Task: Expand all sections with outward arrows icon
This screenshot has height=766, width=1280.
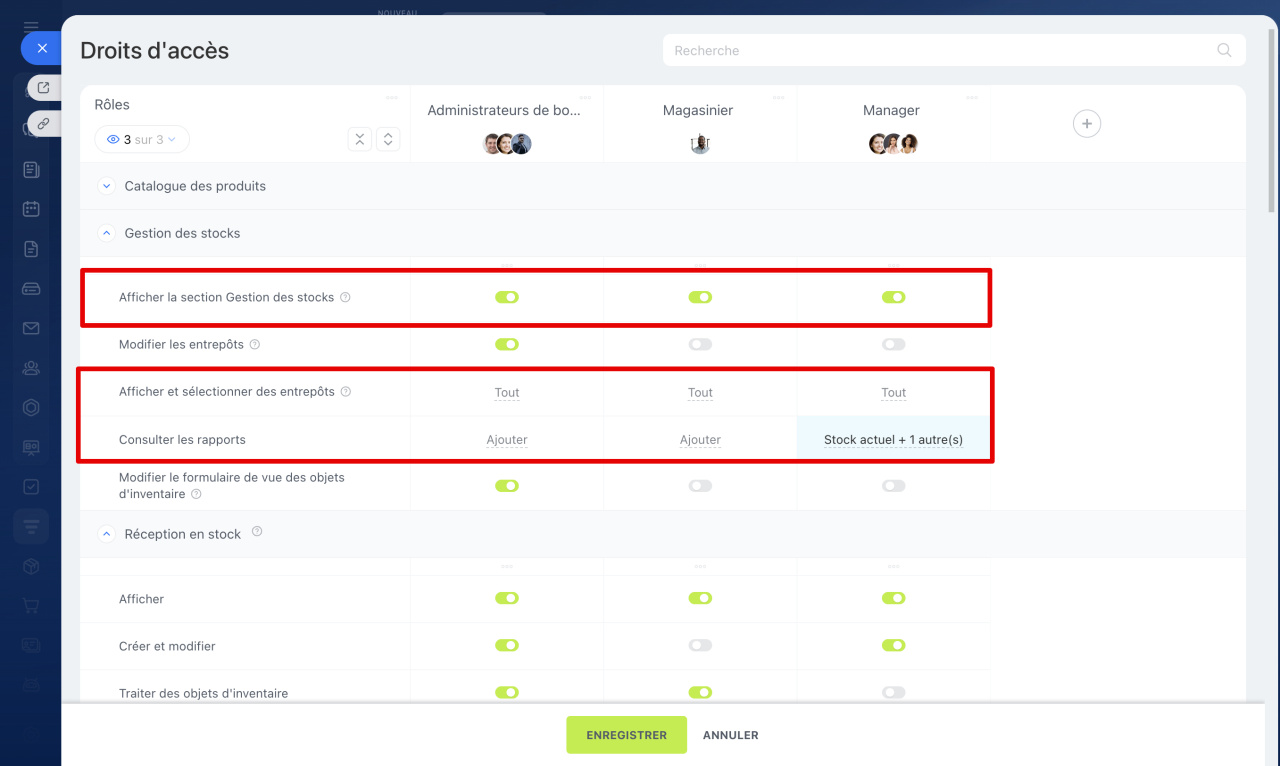Action: coord(388,140)
